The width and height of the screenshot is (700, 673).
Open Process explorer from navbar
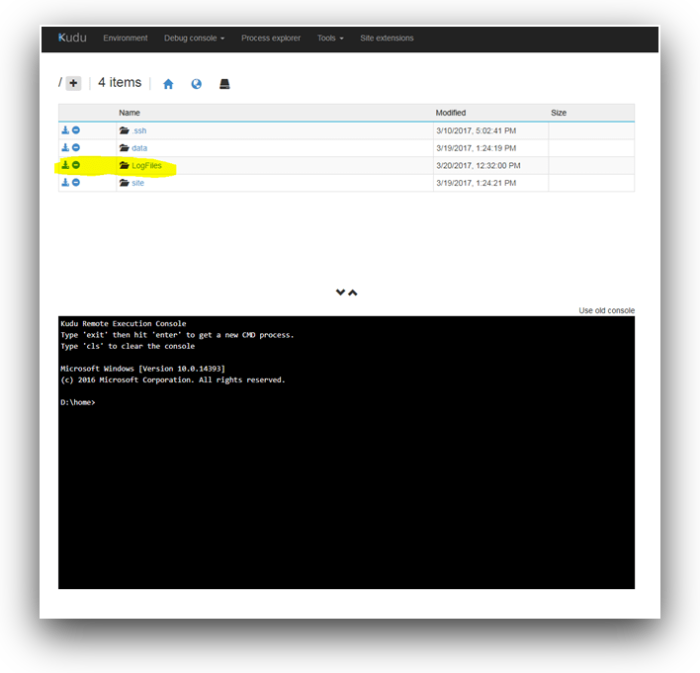point(270,38)
